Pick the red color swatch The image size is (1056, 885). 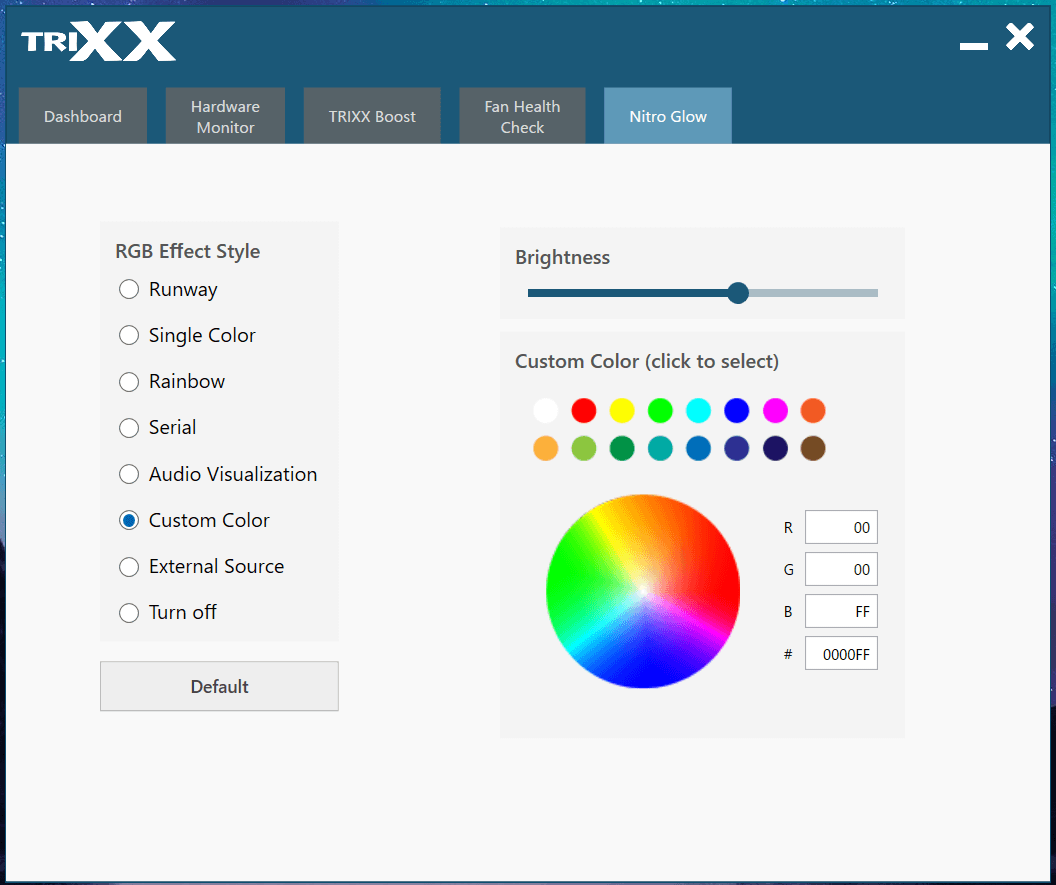[x=584, y=410]
